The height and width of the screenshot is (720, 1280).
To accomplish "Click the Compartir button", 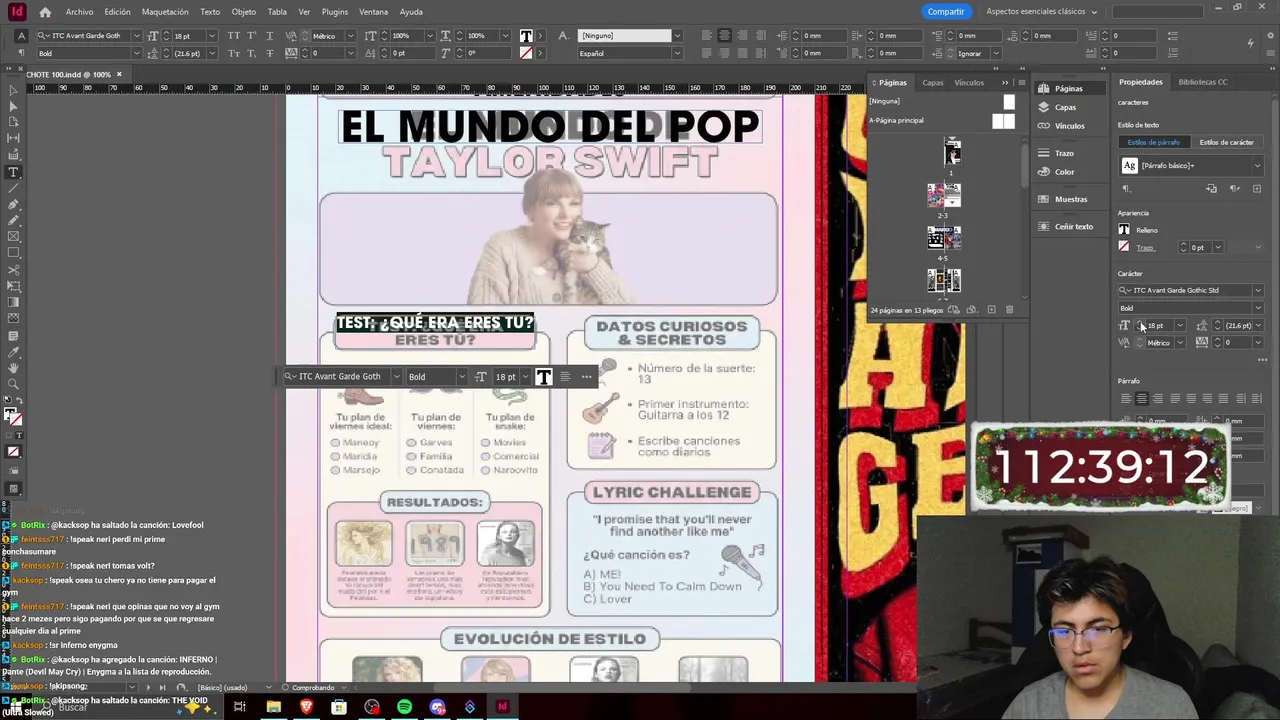I will coord(945,12).
